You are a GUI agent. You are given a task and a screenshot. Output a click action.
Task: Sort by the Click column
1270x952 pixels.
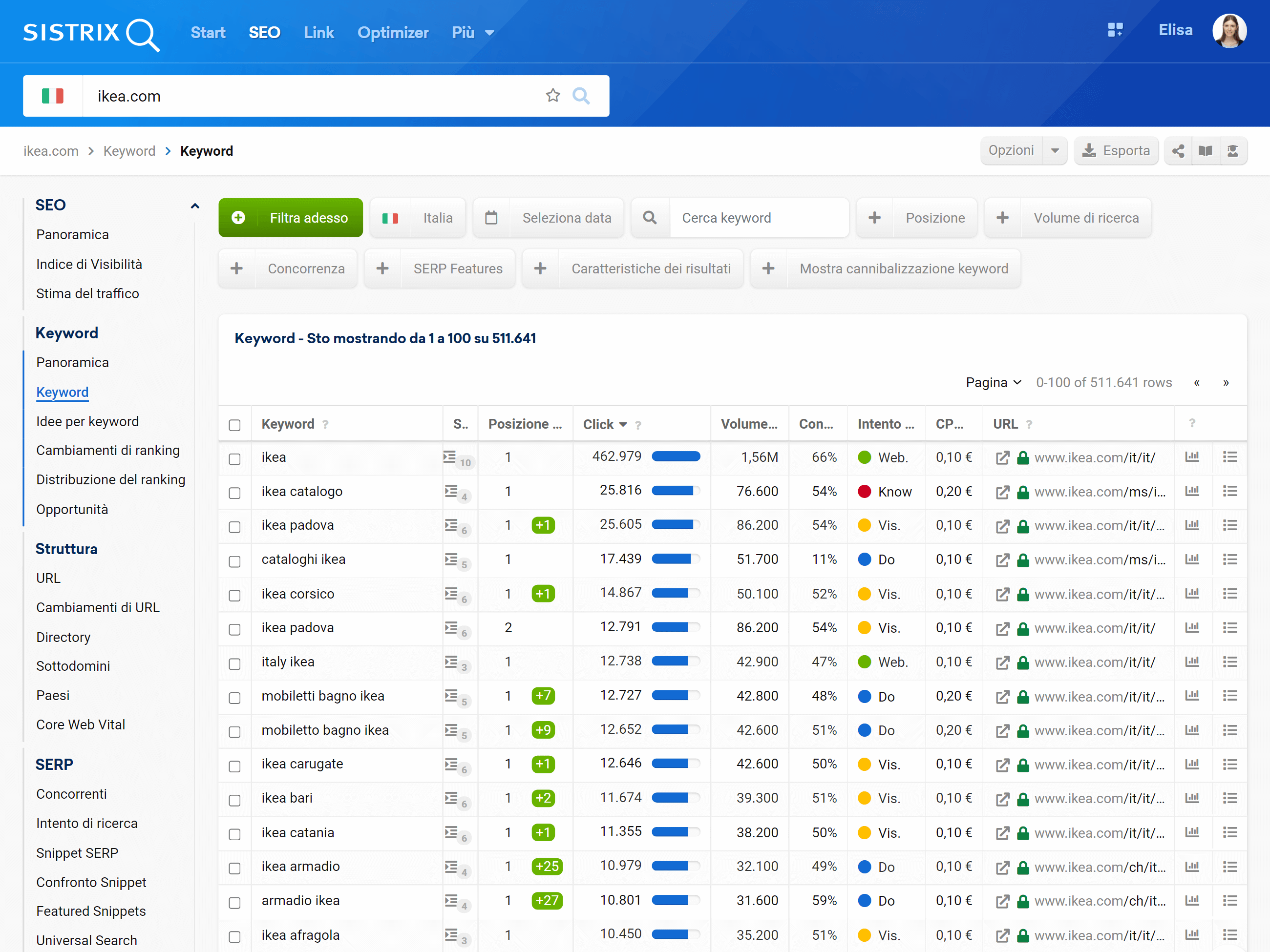605,424
